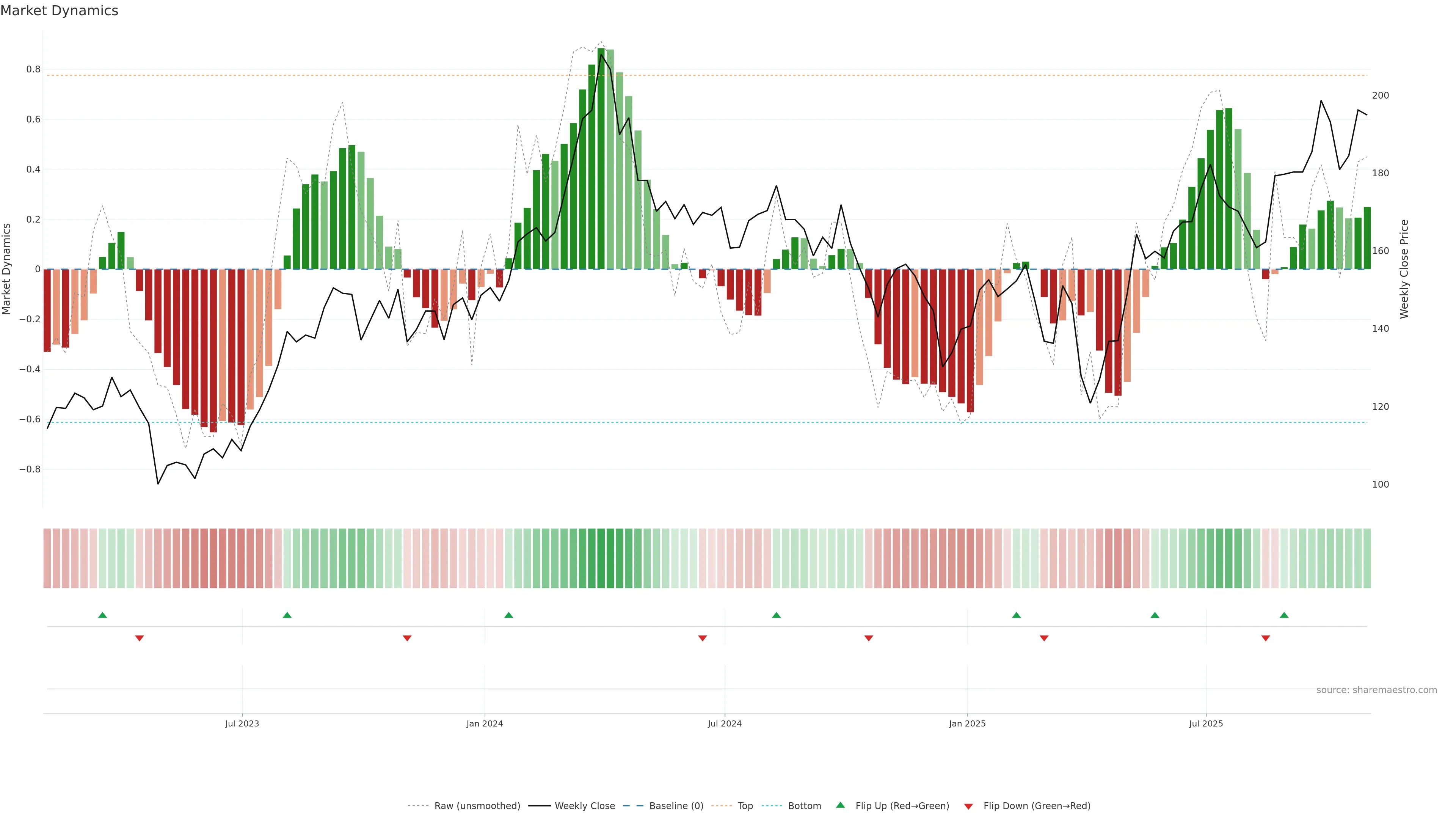
Task: Toggle the Top legend entry
Action: pyautogui.click(x=745, y=806)
